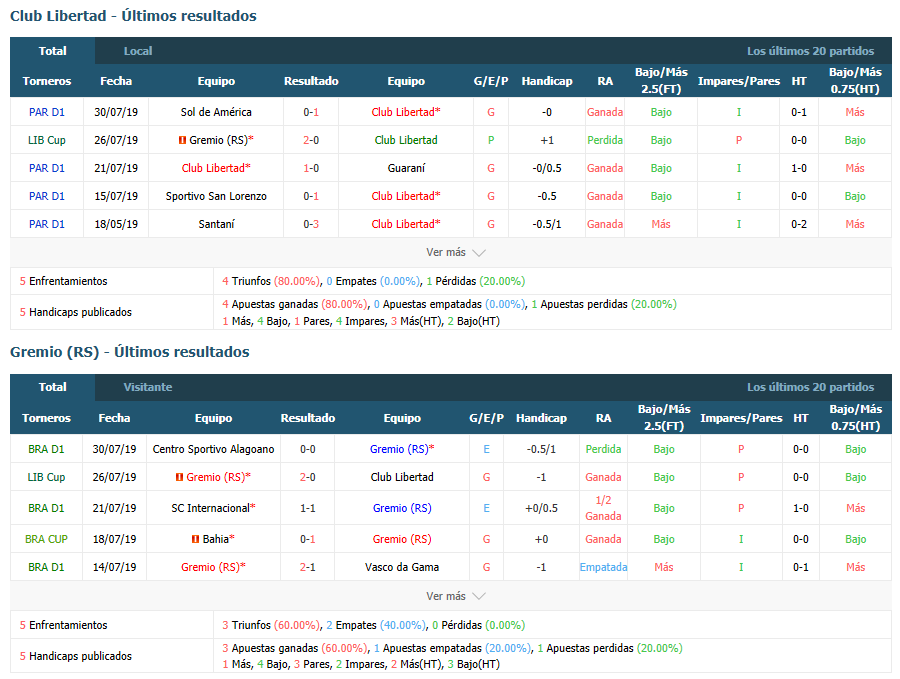Click Gremio (RS) in the Centro Sportivo Alagoano row
This screenshot has height=679, width=900.
coord(402,449)
